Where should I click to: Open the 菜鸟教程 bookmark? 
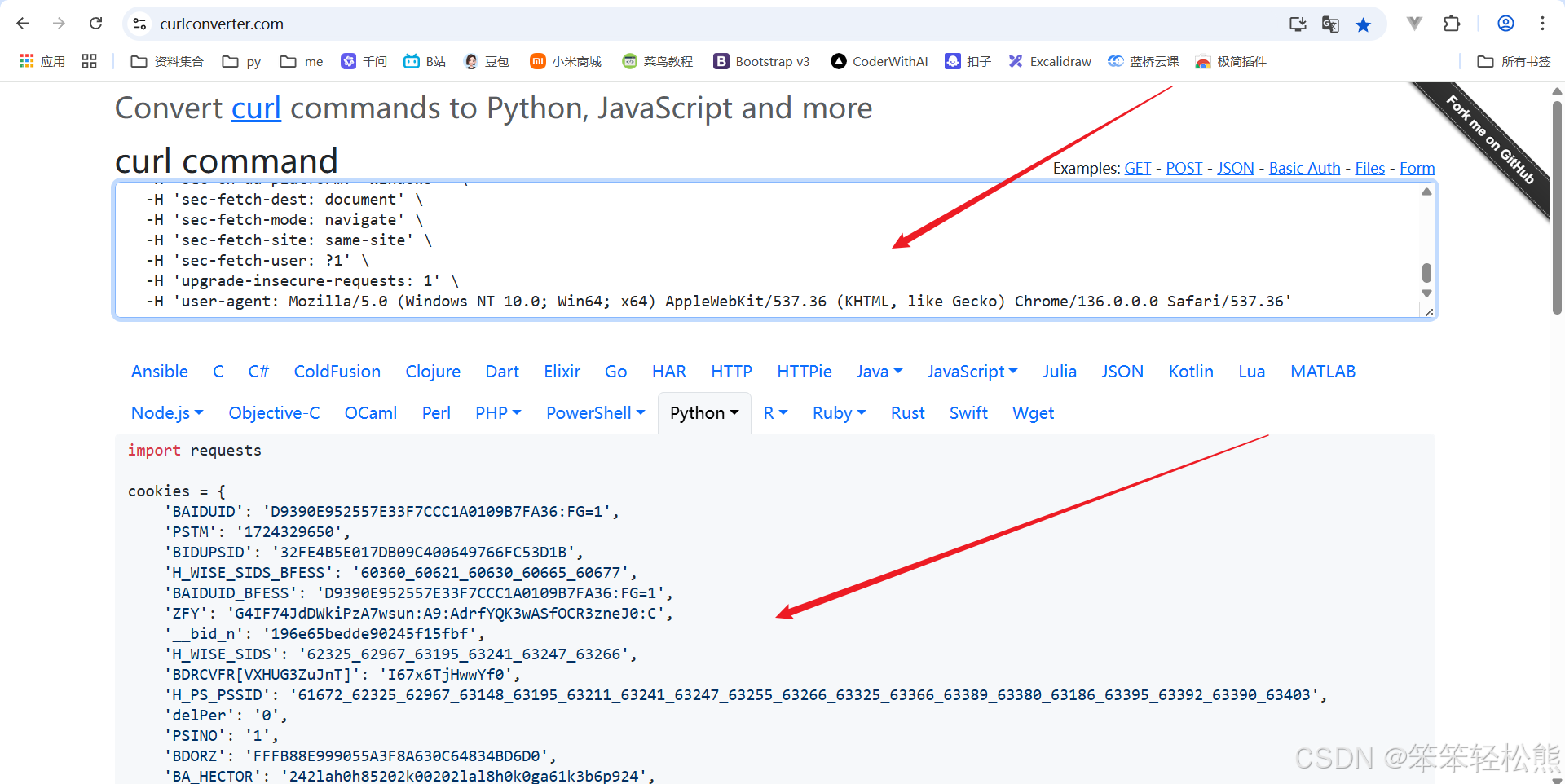point(657,61)
